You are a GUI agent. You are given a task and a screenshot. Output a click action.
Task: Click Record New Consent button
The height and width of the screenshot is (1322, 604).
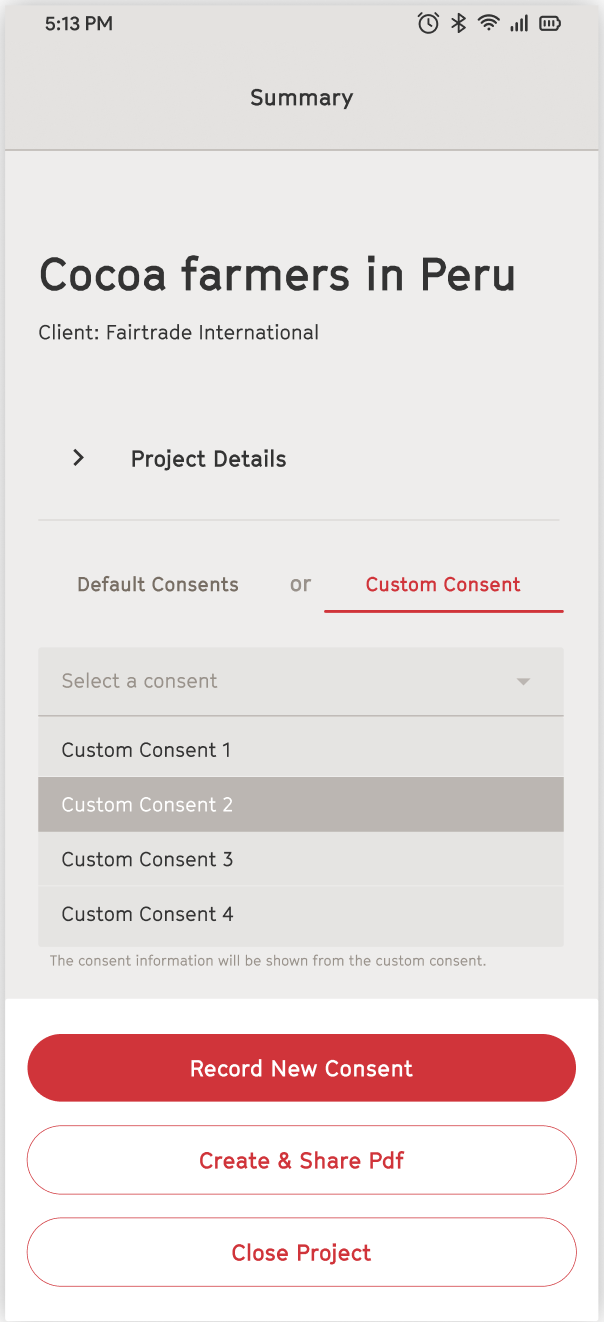tap(301, 1068)
